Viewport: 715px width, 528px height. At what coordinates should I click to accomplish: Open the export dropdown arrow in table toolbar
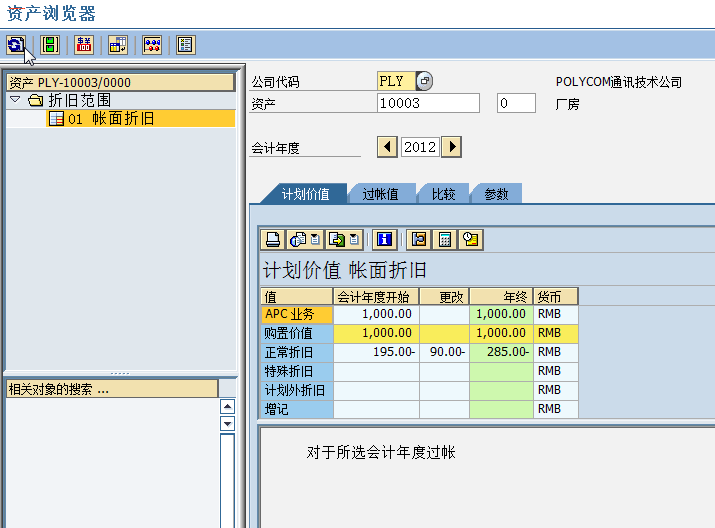coord(355,239)
